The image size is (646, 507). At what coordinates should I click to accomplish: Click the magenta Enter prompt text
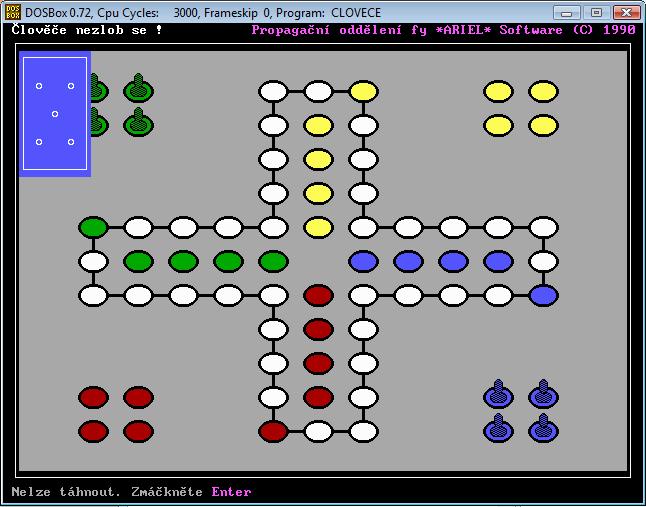[x=231, y=492]
